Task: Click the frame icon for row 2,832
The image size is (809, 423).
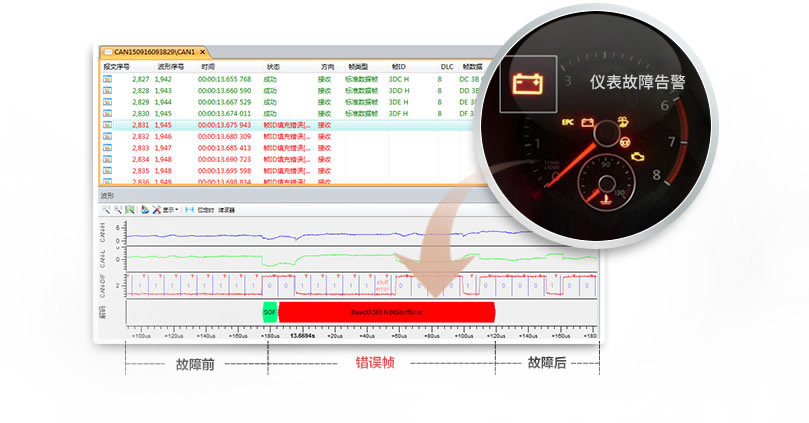Action: tap(107, 136)
